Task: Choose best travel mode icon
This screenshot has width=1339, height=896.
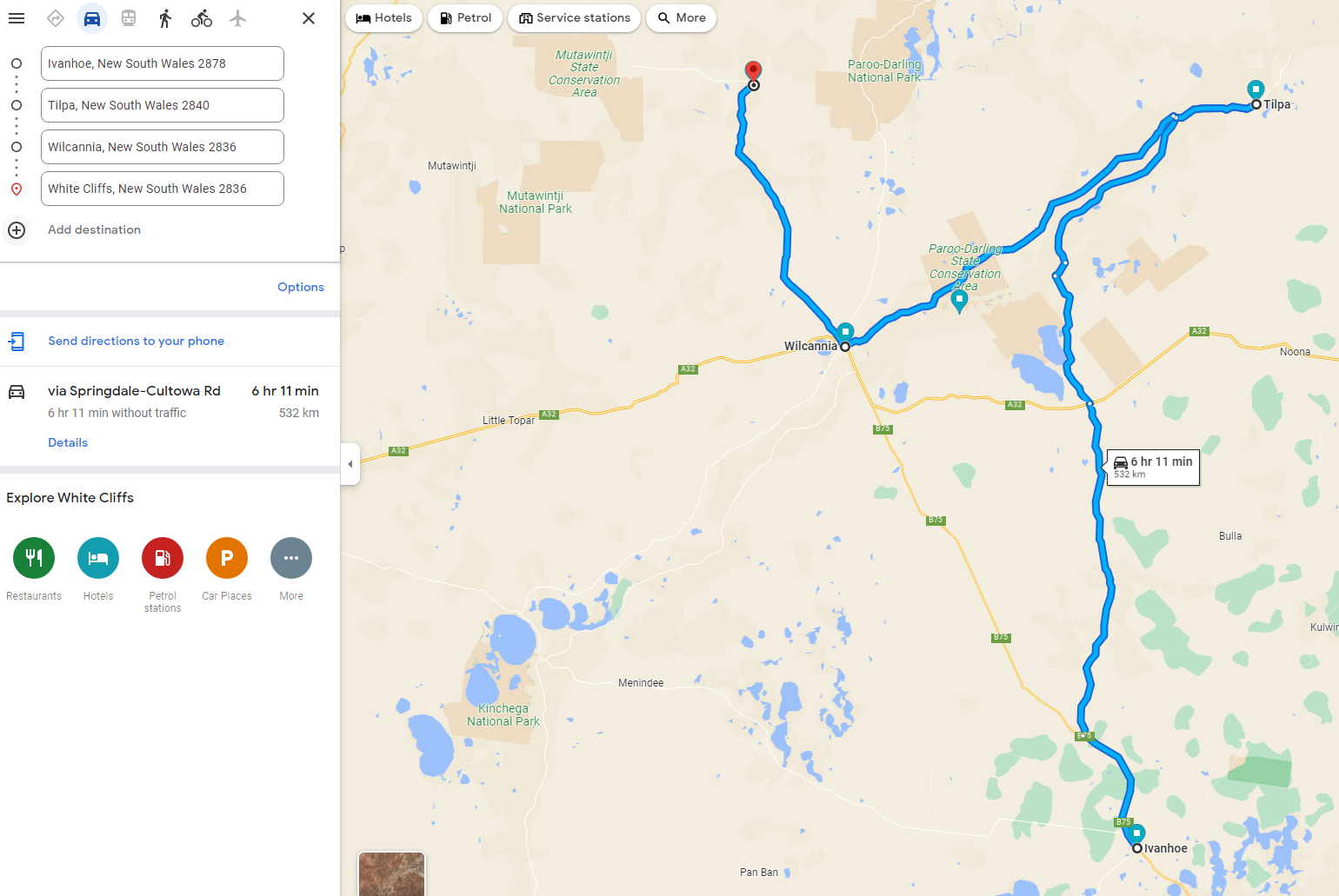Action: coord(56,18)
